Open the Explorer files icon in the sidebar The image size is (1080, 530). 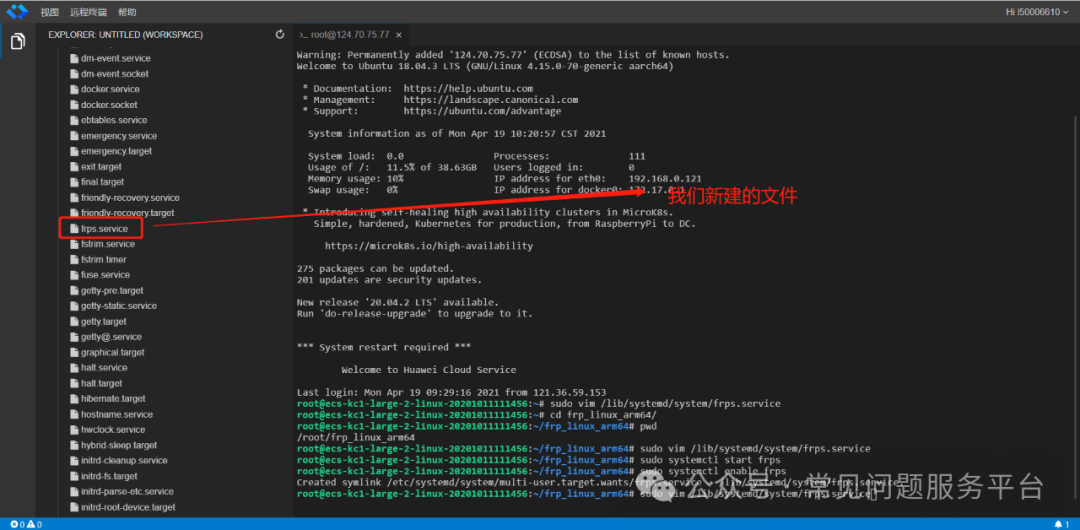click(x=18, y=41)
